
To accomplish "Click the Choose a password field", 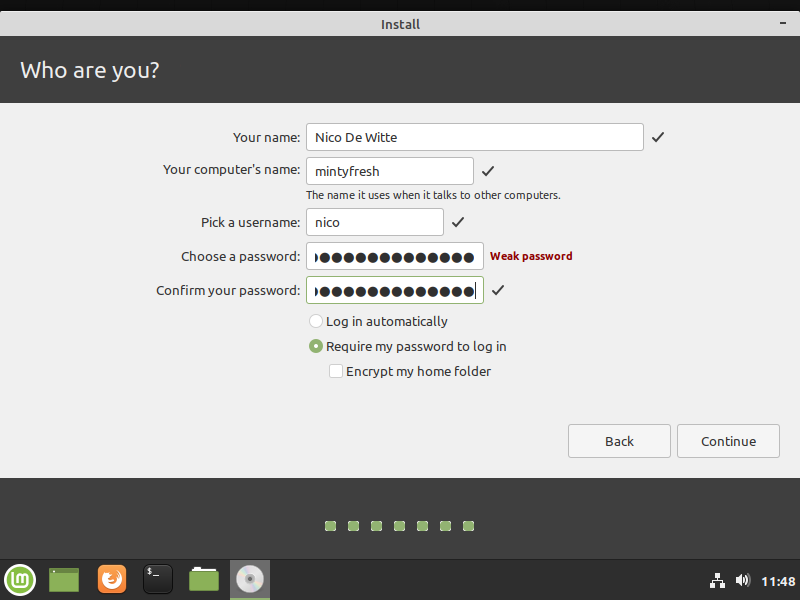I will point(394,256).
